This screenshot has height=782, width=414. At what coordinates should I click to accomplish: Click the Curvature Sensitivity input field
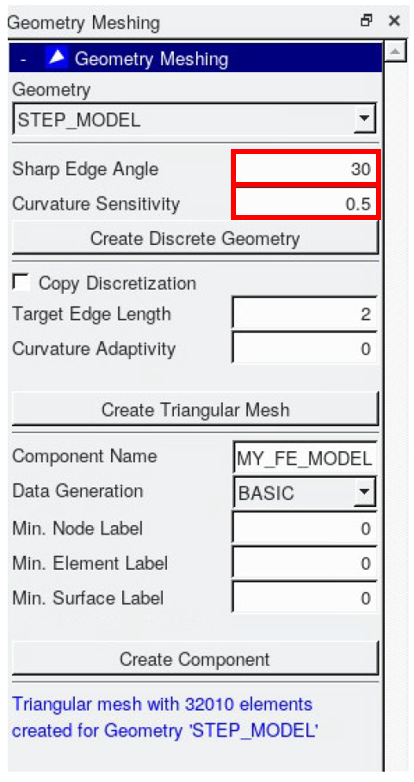point(305,203)
